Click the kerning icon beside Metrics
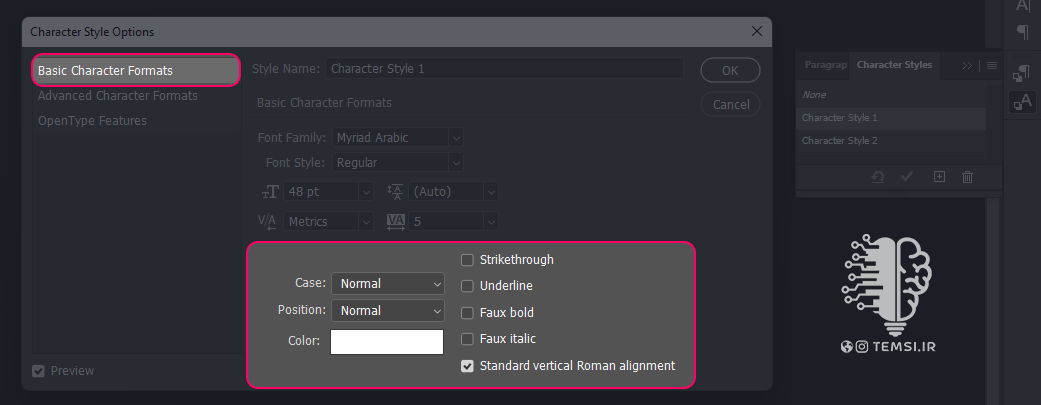The width and height of the screenshot is (1041, 405). point(267,222)
